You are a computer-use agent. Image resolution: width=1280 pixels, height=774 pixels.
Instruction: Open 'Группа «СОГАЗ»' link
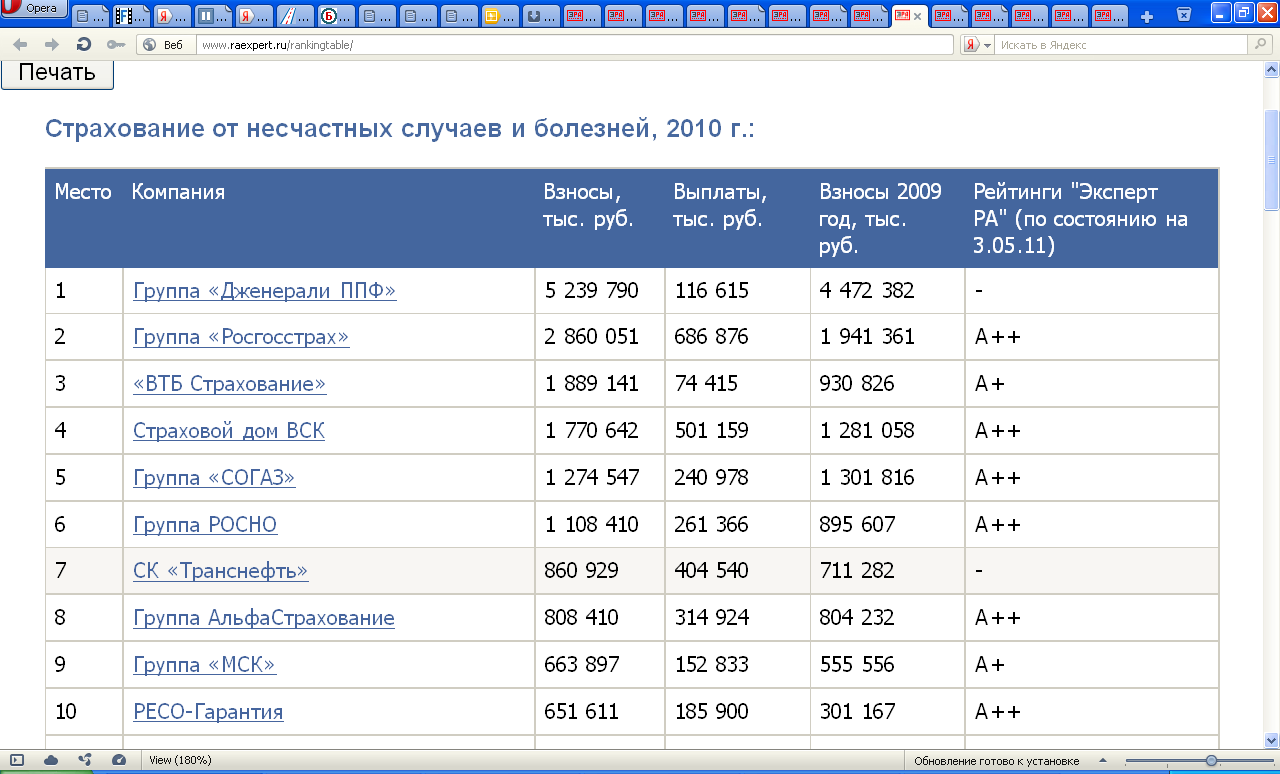tap(214, 478)
